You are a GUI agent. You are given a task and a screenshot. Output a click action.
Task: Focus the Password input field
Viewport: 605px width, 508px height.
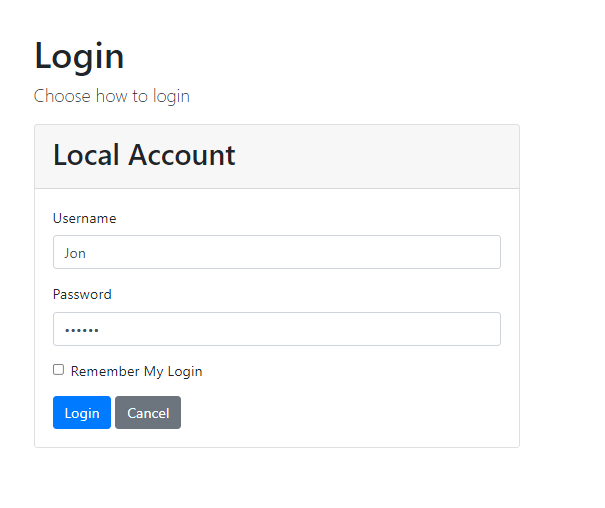point(276,329)
